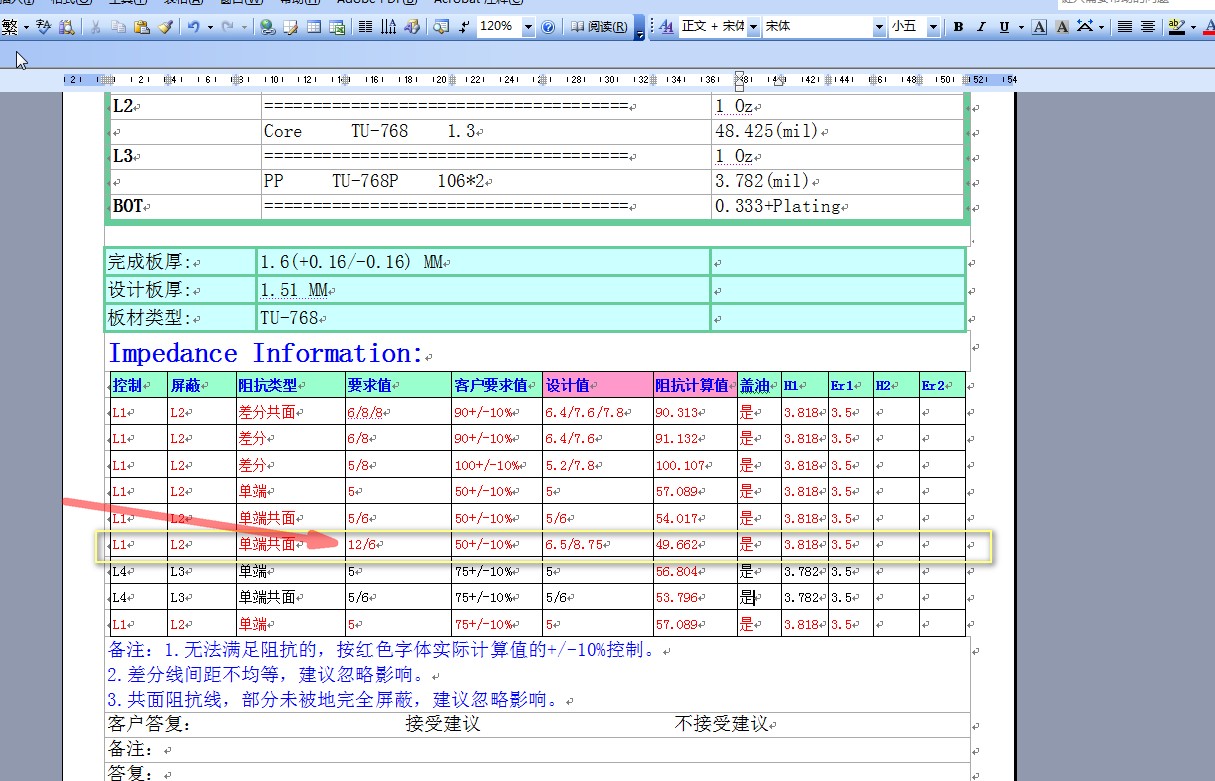Image resolution: width=1215 pixels, height=781 pixels.
Task: Undo the last action
Action: click(193, 27)
